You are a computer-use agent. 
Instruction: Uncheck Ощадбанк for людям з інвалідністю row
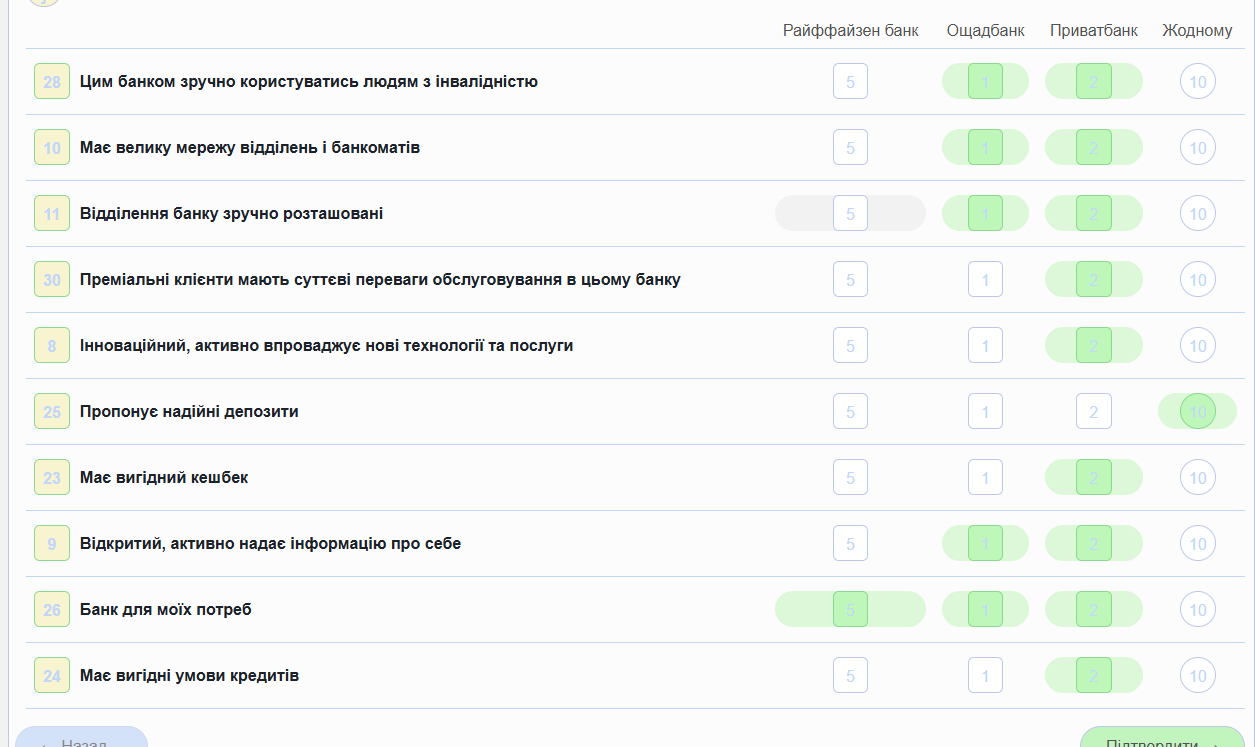click(985, 81)
